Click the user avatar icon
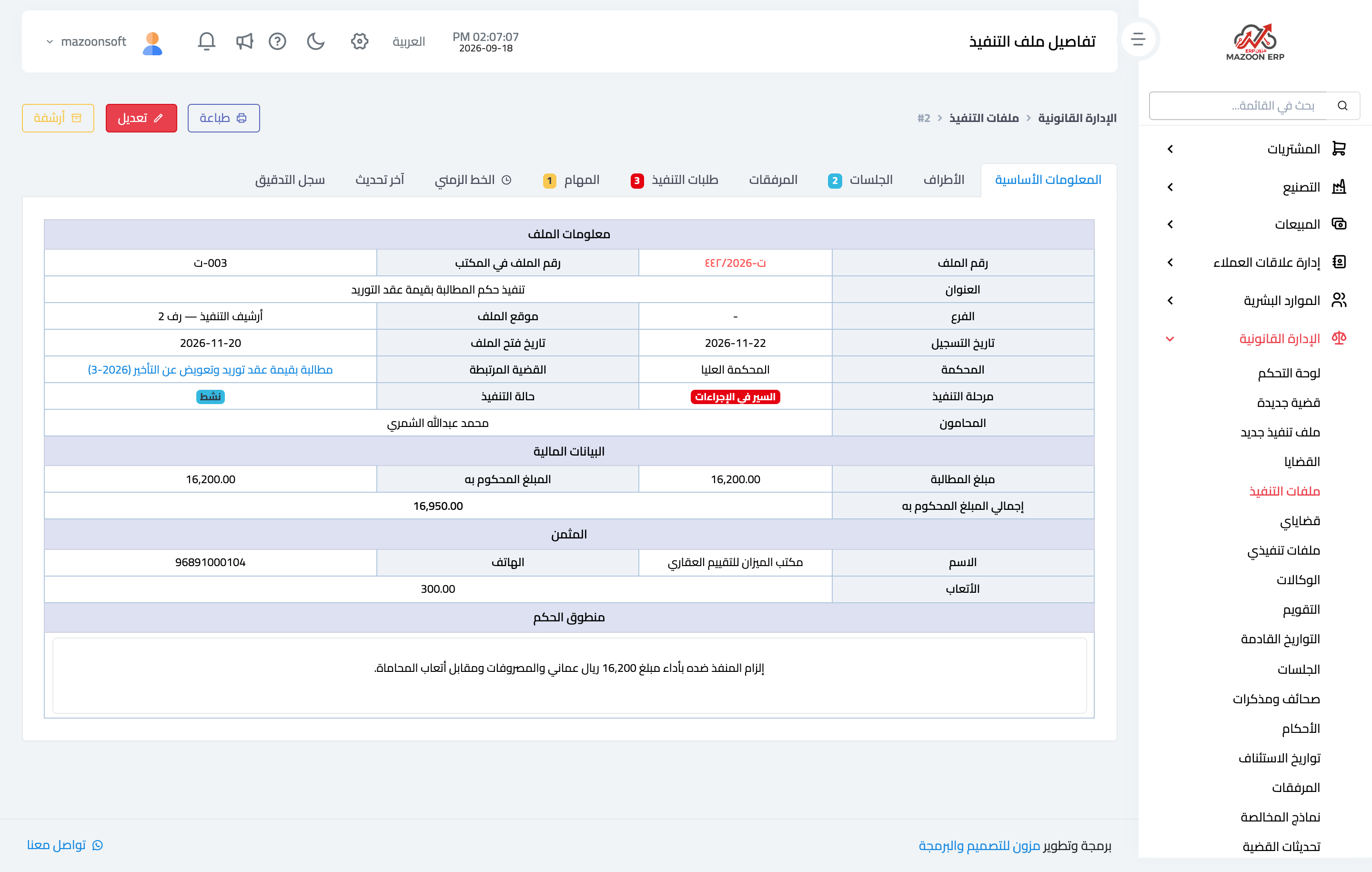 click(153, 42)
